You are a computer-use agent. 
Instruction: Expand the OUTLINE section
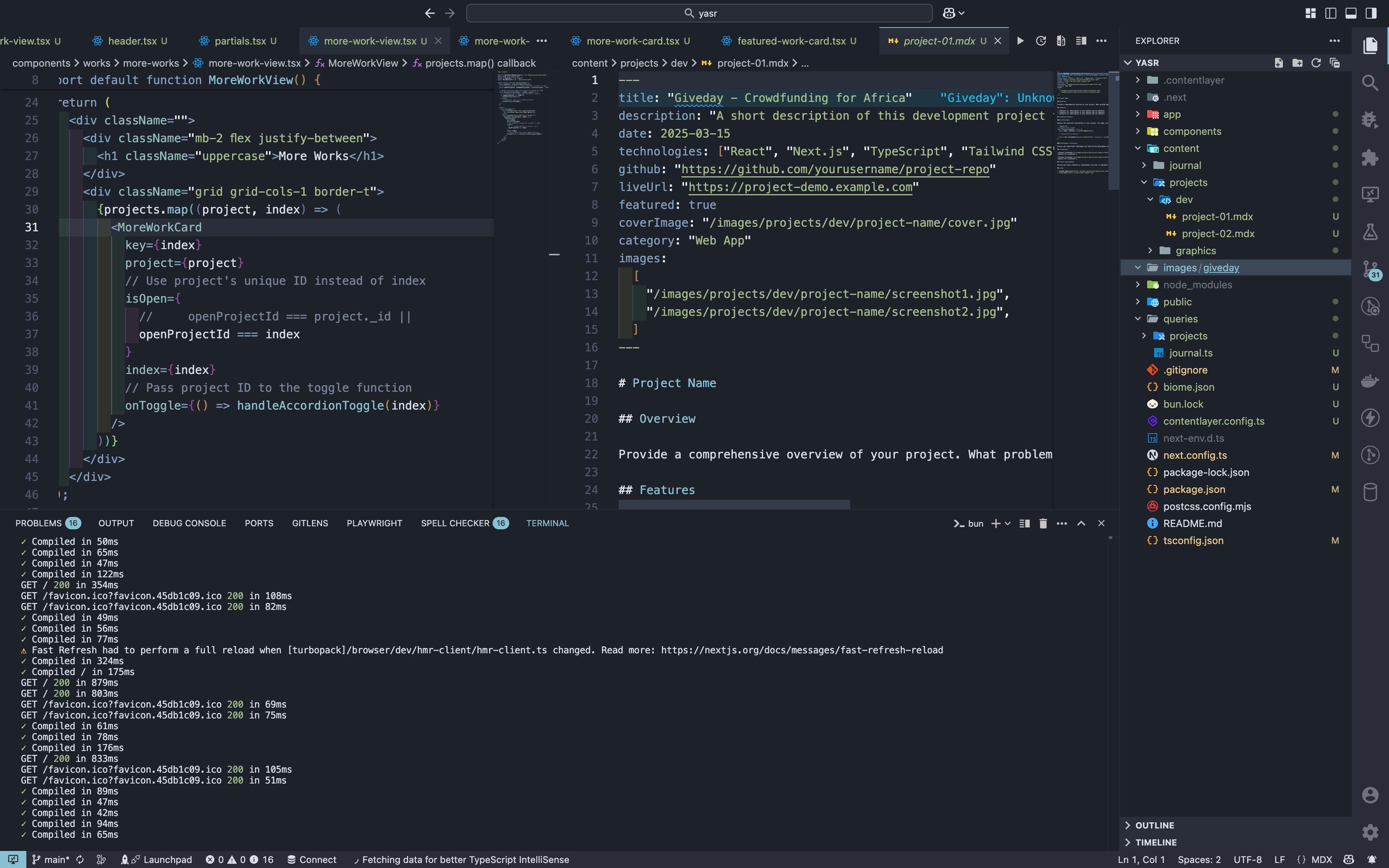(1154, 825)
